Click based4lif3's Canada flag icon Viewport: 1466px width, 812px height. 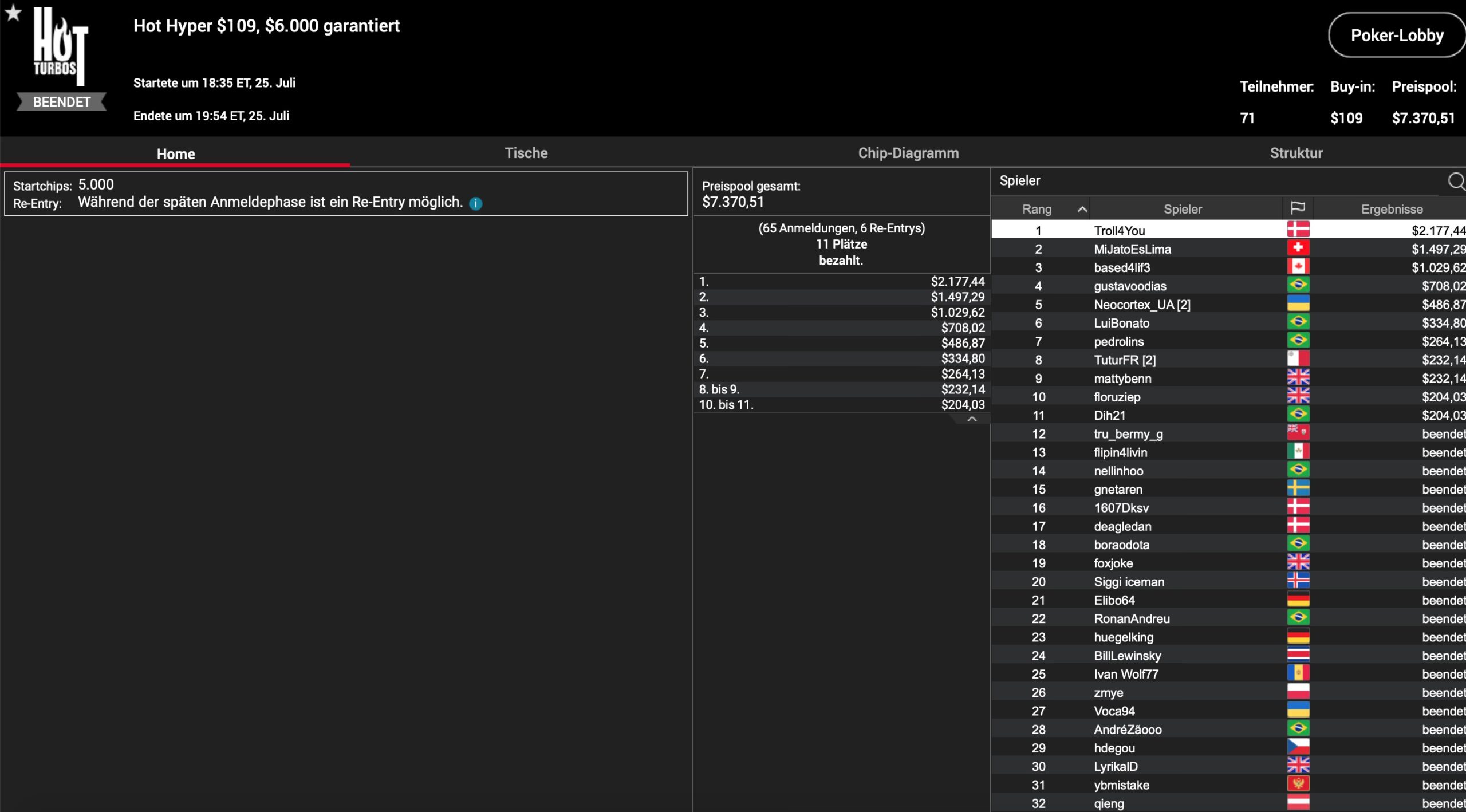(1298, 267)
